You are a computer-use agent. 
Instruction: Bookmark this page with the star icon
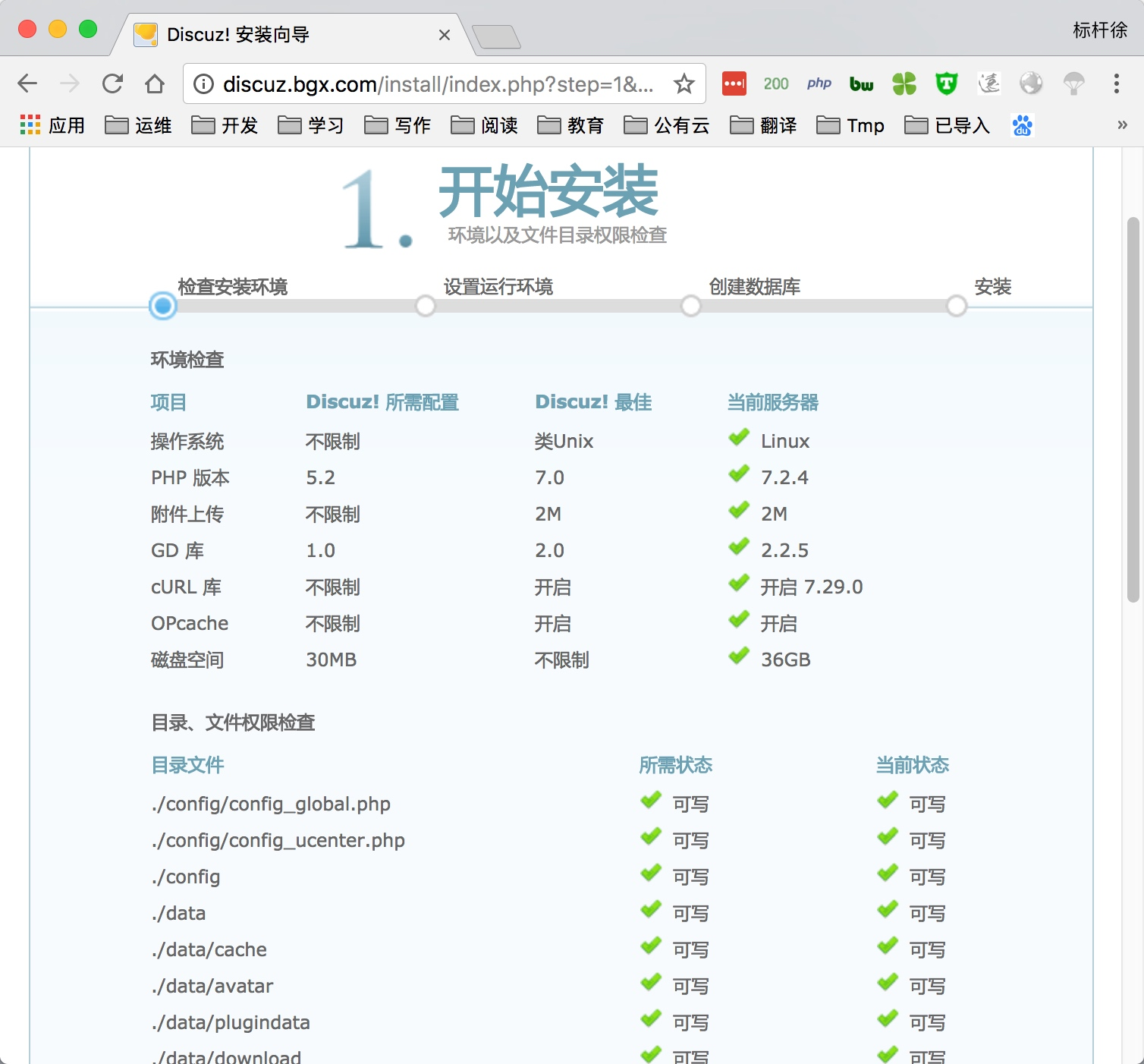pyautogui.click(x=684, y=83)
